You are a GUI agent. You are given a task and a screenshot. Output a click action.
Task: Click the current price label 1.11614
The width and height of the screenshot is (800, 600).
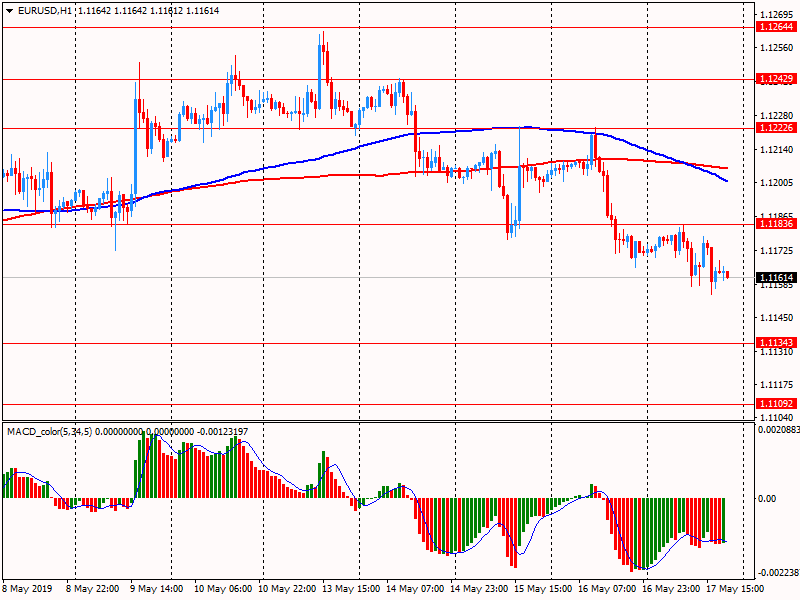pyautogui.click(x=776, y=277)
